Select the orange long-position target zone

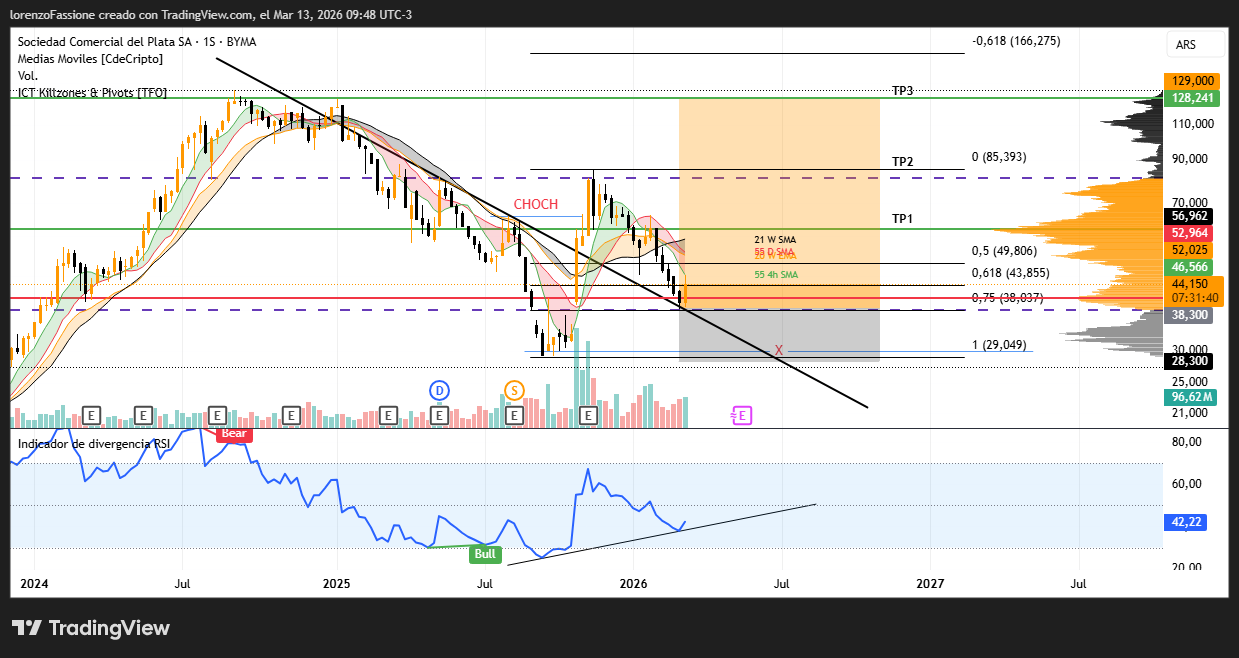[x=779, y=203]
